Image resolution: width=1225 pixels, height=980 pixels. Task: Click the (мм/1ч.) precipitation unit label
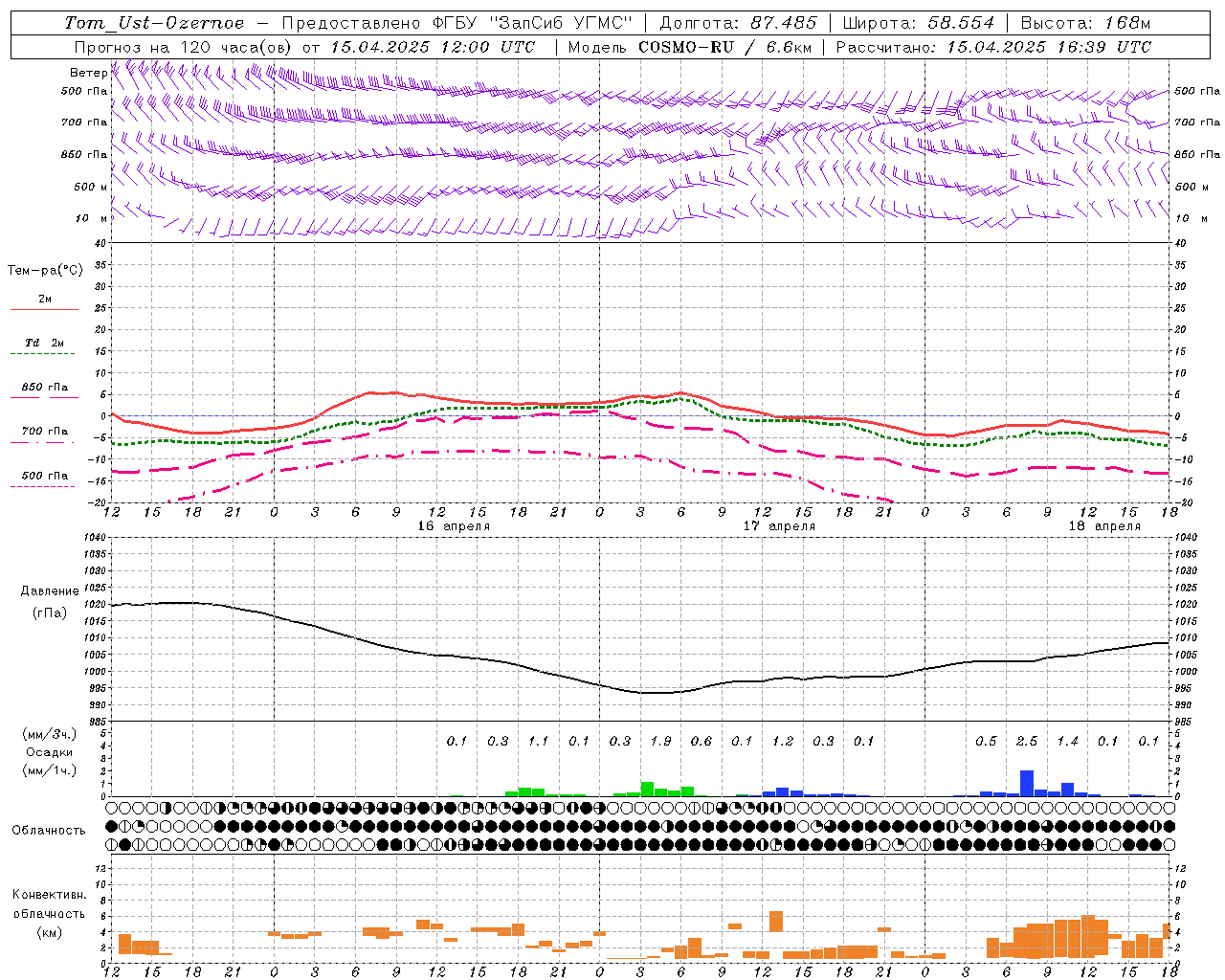[x=48, y=770]
